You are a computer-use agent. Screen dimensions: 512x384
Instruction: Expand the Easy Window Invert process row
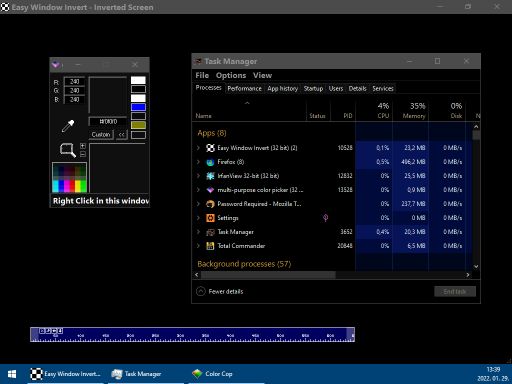tap(198, 148)
